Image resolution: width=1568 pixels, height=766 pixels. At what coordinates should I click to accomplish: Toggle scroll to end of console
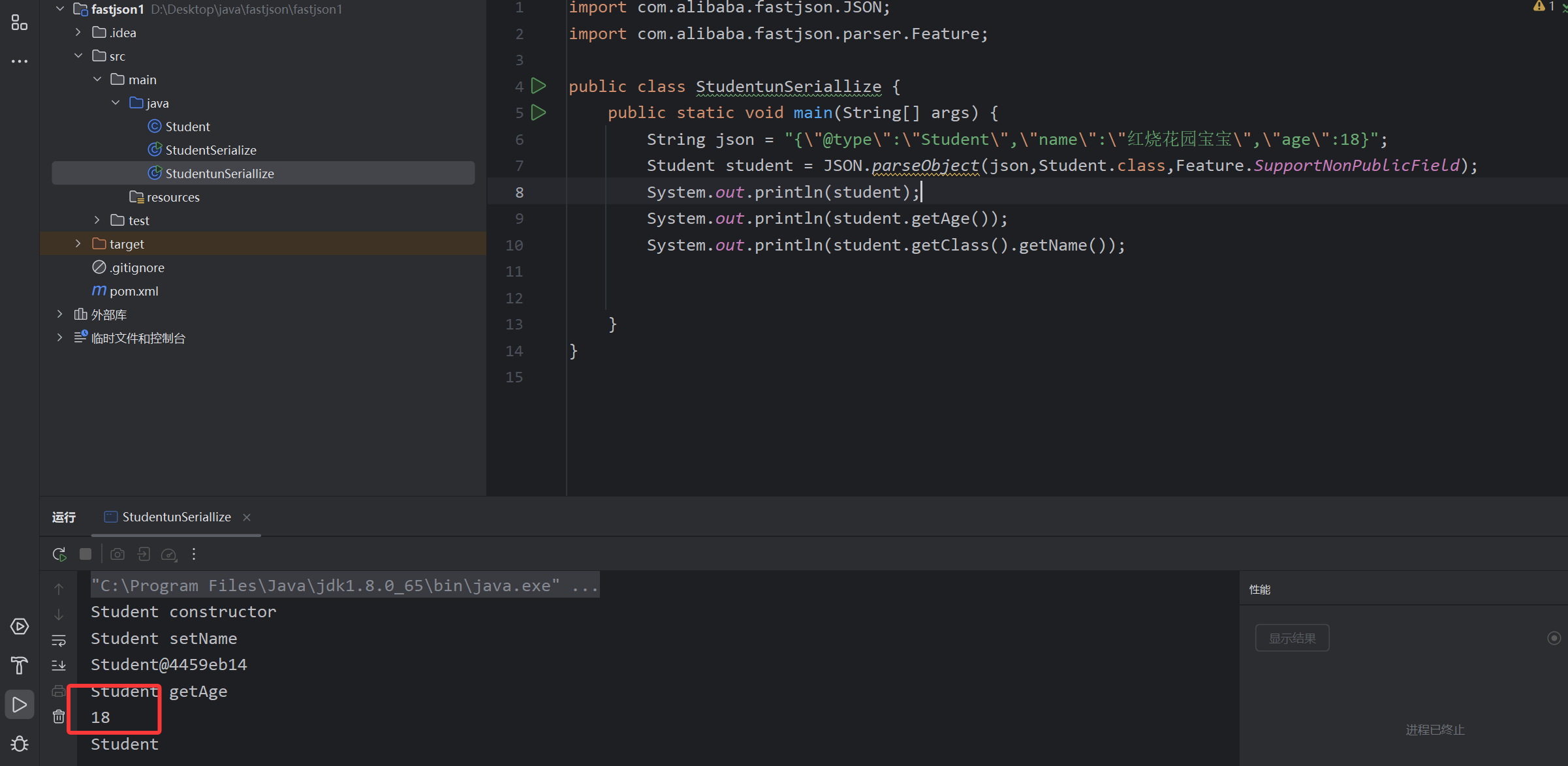pos(59,665)
